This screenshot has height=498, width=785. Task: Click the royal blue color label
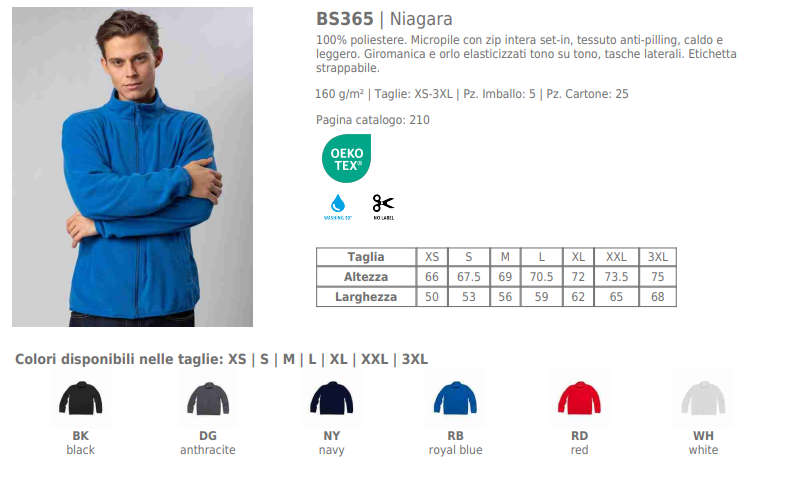tap(456, 450)
